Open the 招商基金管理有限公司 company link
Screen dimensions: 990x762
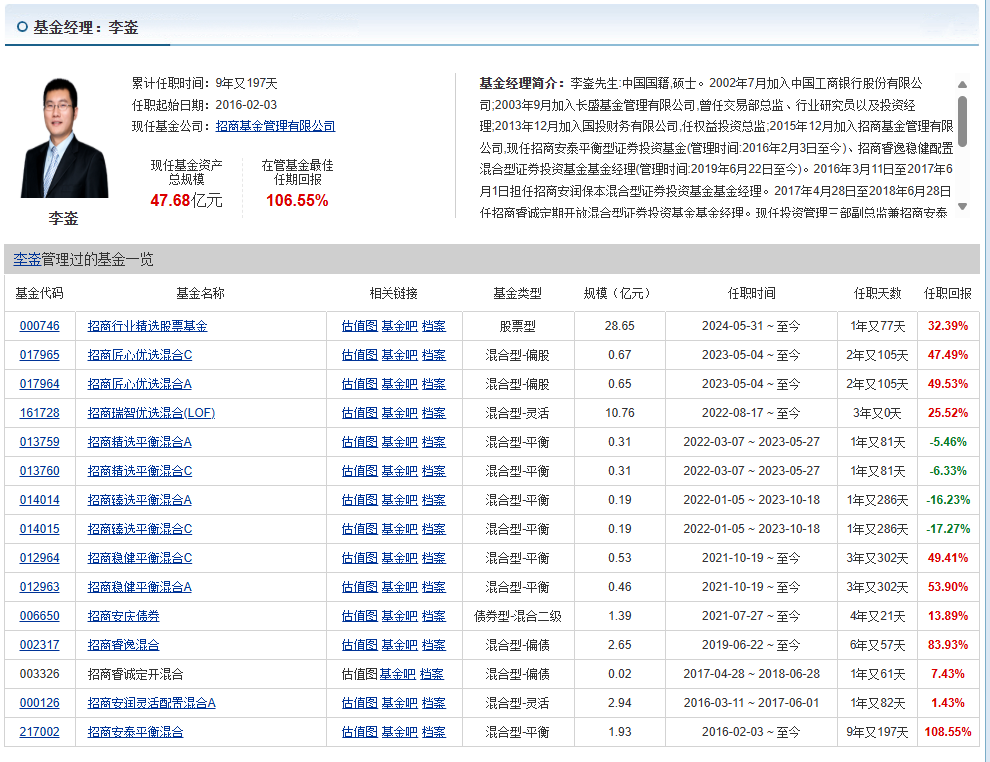(x=275, y=126)
